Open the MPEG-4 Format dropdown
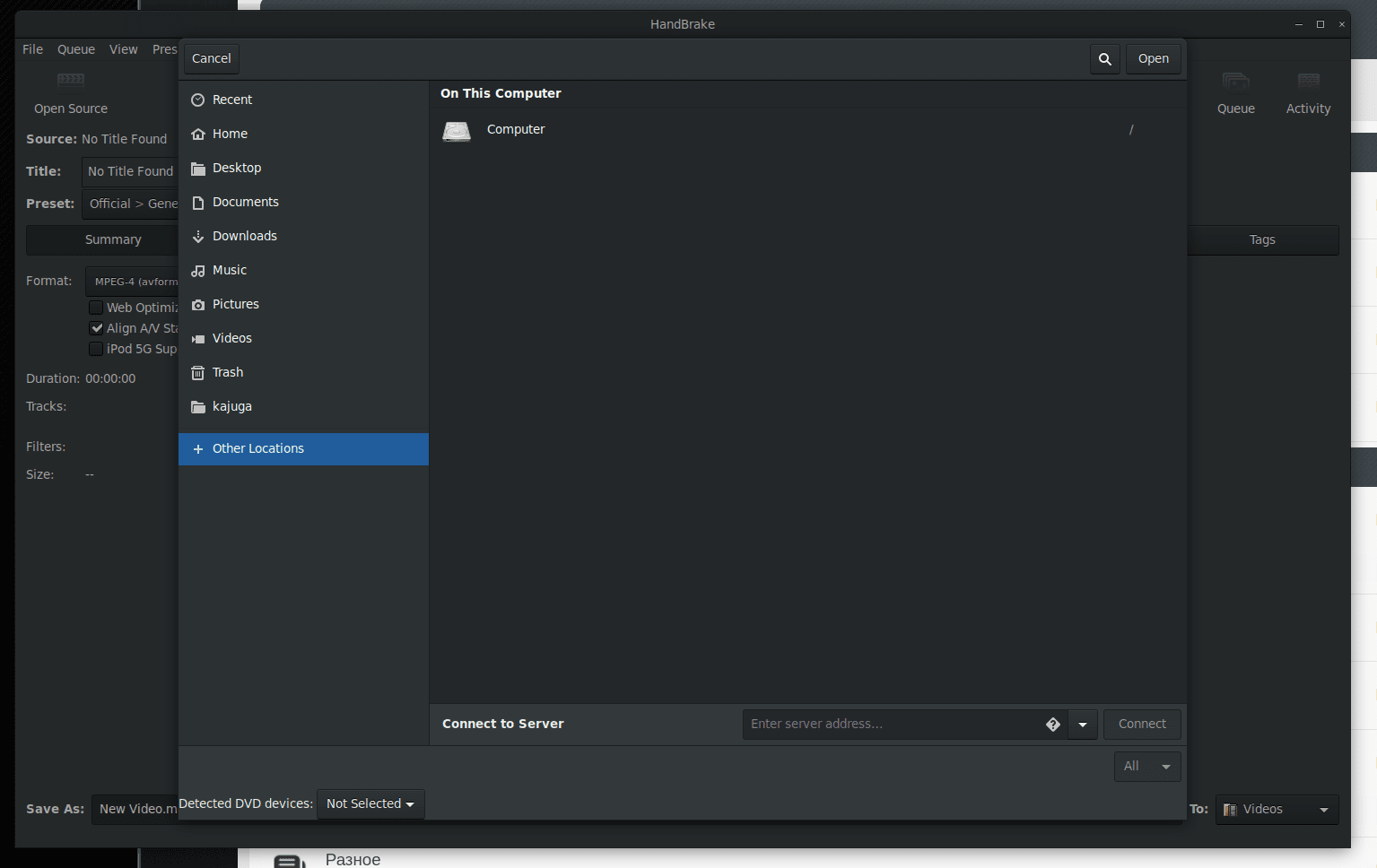This screenshot has height=868, width=1377. click(x=133, y=282)
